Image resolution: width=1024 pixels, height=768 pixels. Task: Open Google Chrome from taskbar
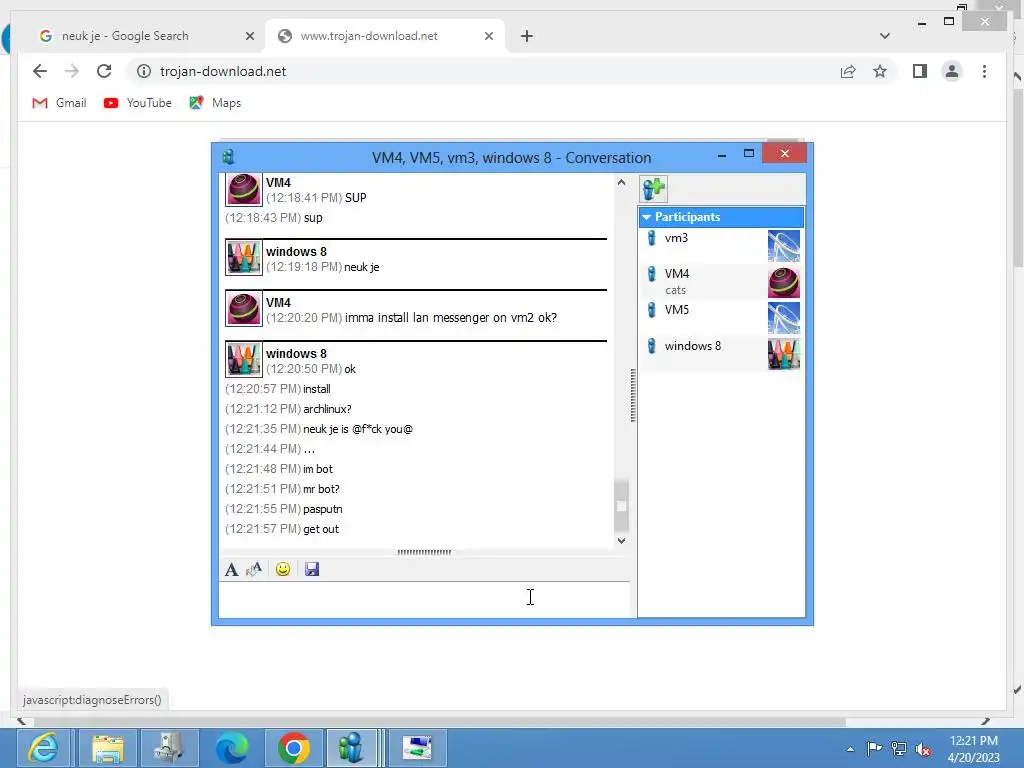tap(294, 748)
